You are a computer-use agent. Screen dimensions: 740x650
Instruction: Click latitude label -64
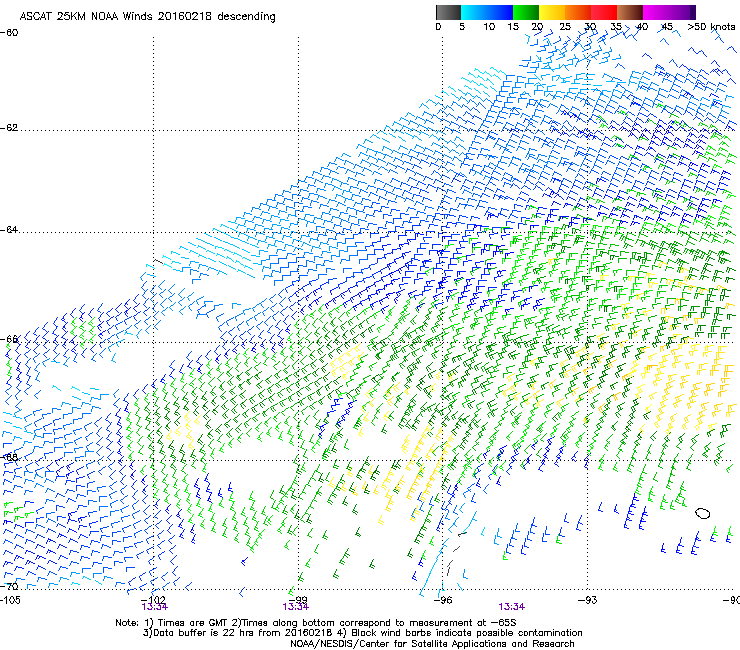point(9,230)
